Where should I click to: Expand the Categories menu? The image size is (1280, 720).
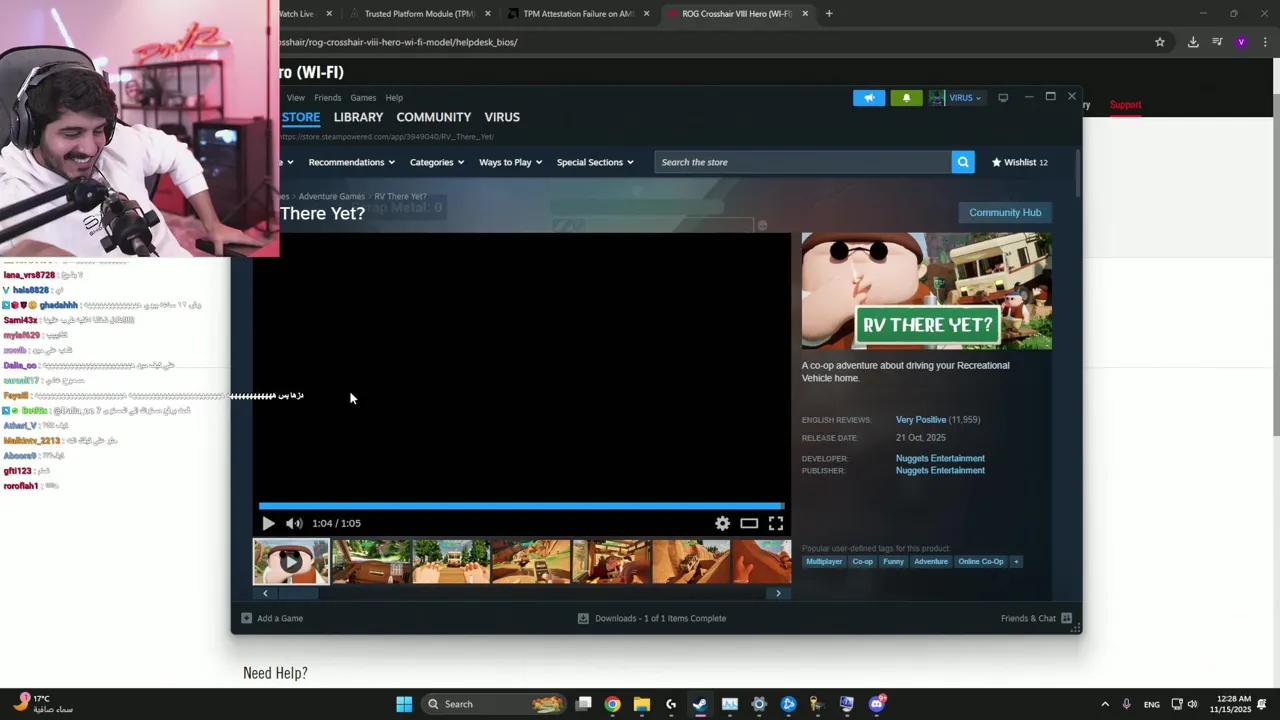[x=437, y=162]
